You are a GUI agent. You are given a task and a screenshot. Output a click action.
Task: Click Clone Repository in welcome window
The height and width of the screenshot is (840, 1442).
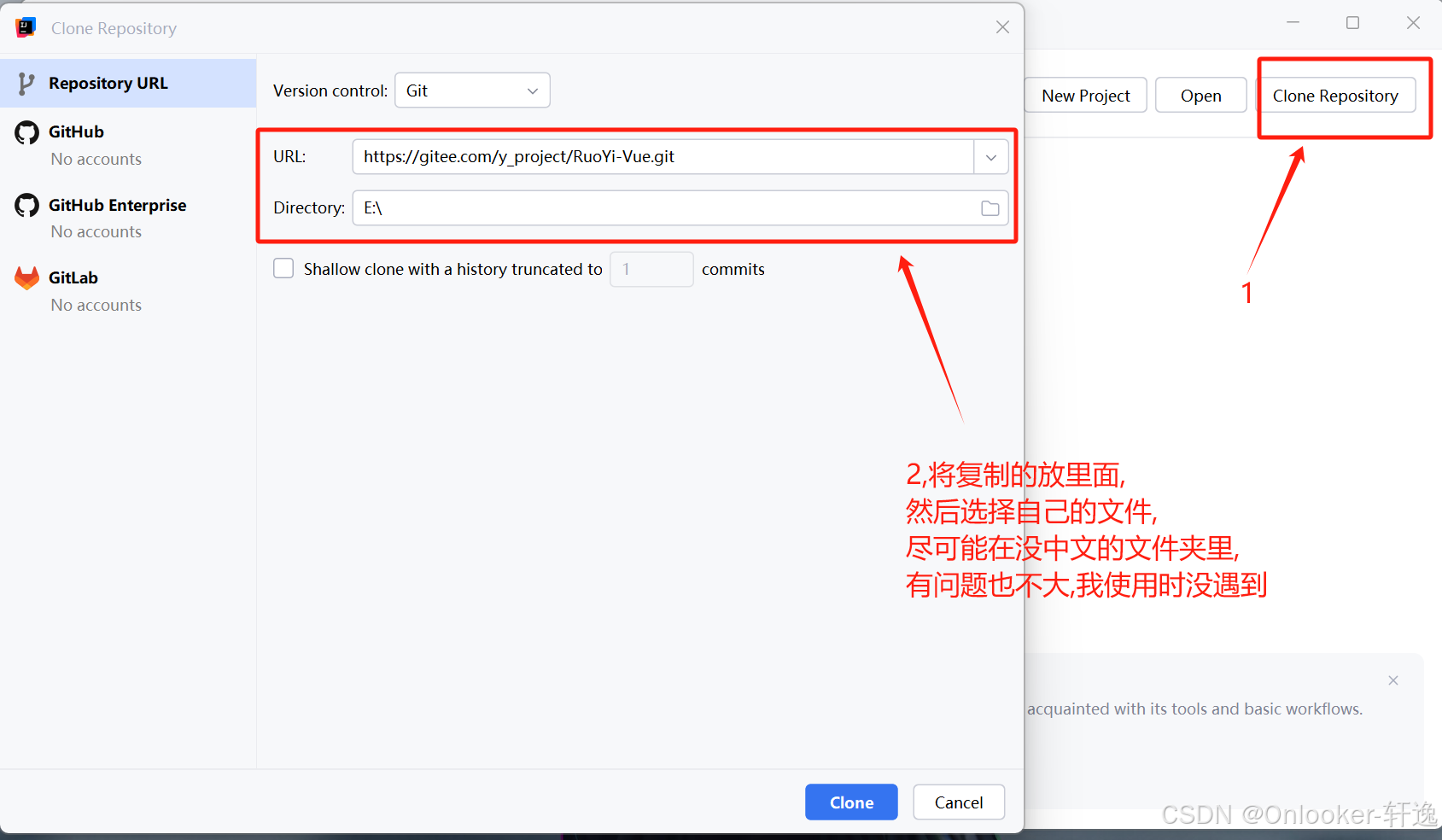coord(1335,96)
